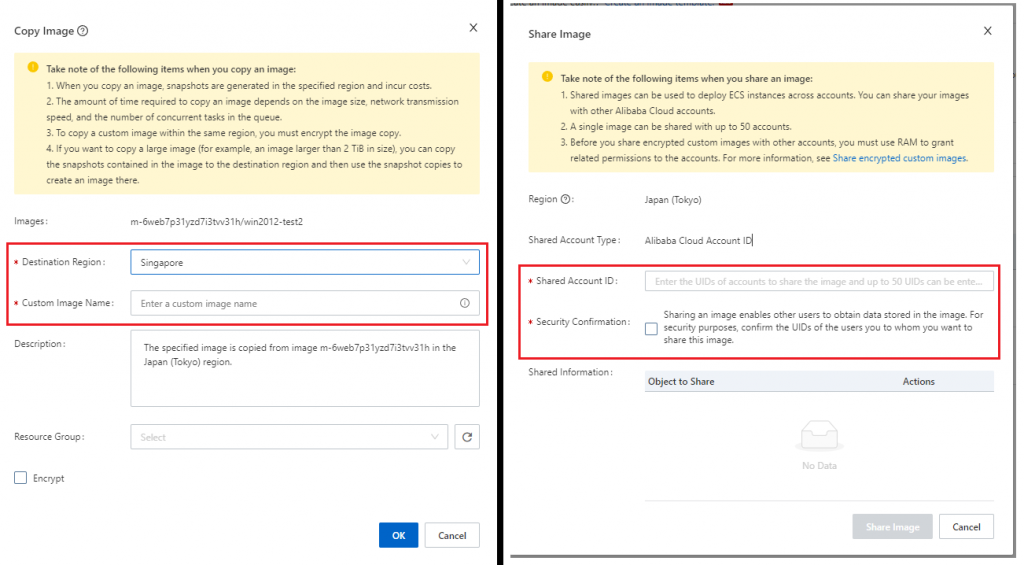Cancel the Share Image dialog
Viewport: 1024px width, 565px height.
[966, 526]
